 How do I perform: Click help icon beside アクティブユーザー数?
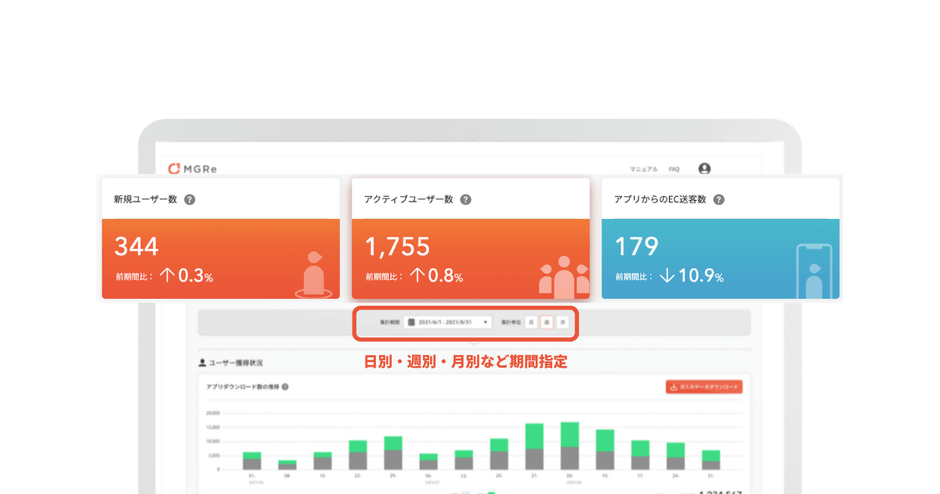pos(465,199)
